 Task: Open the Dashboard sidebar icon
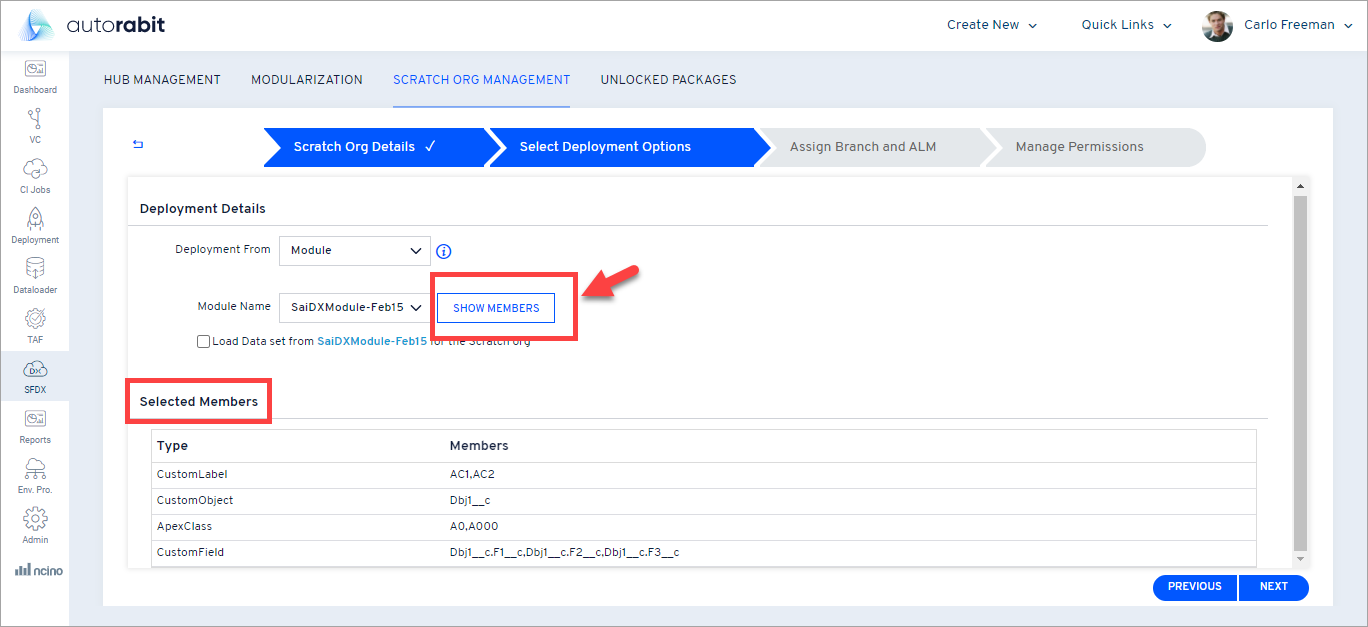tap(35, 69)
